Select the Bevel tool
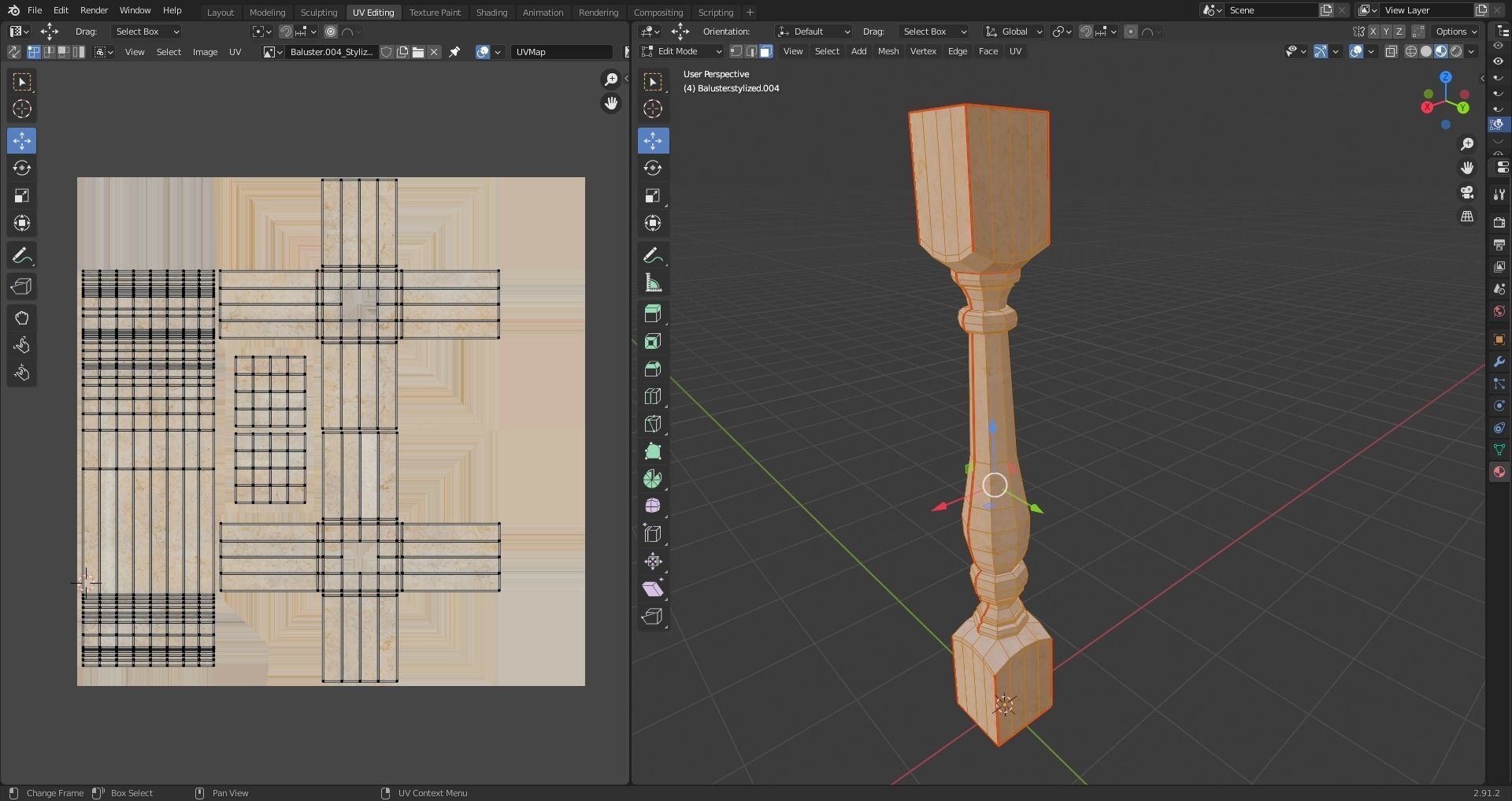 (653, 369)
